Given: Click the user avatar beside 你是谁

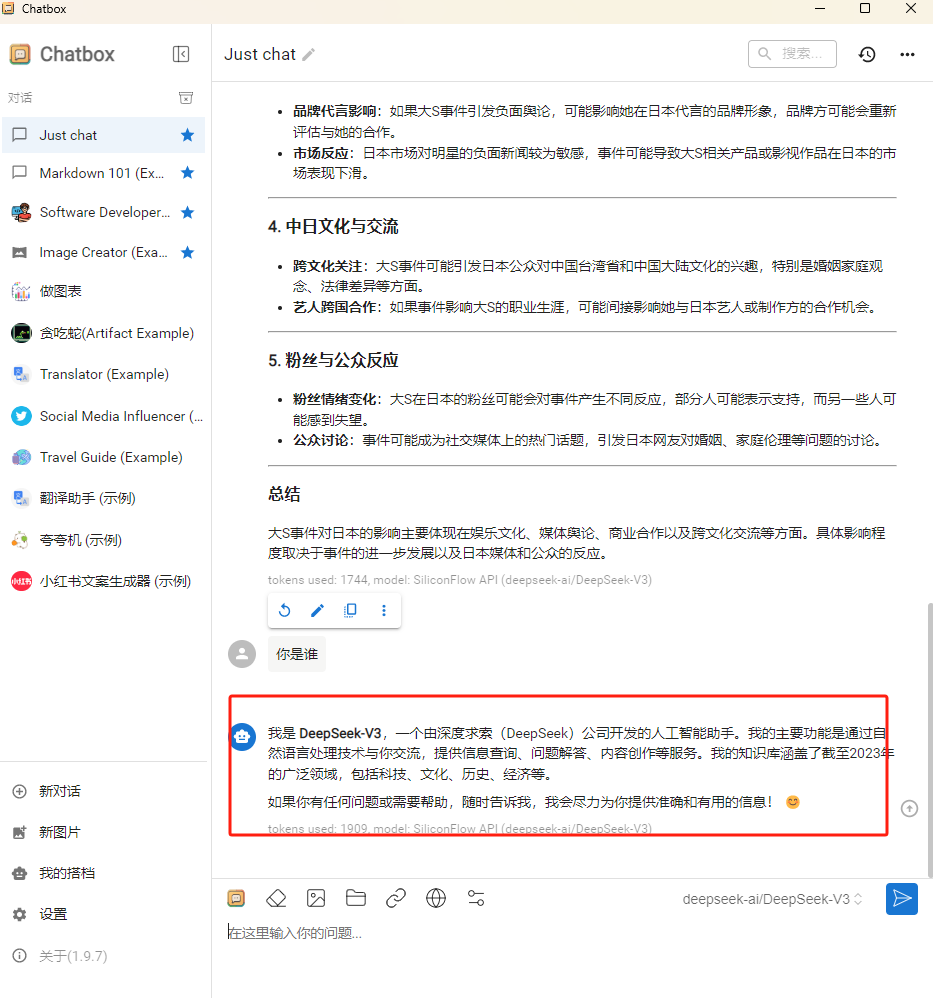Looking at the screenshot, I should pyautogui.click(x=242, y=654).
